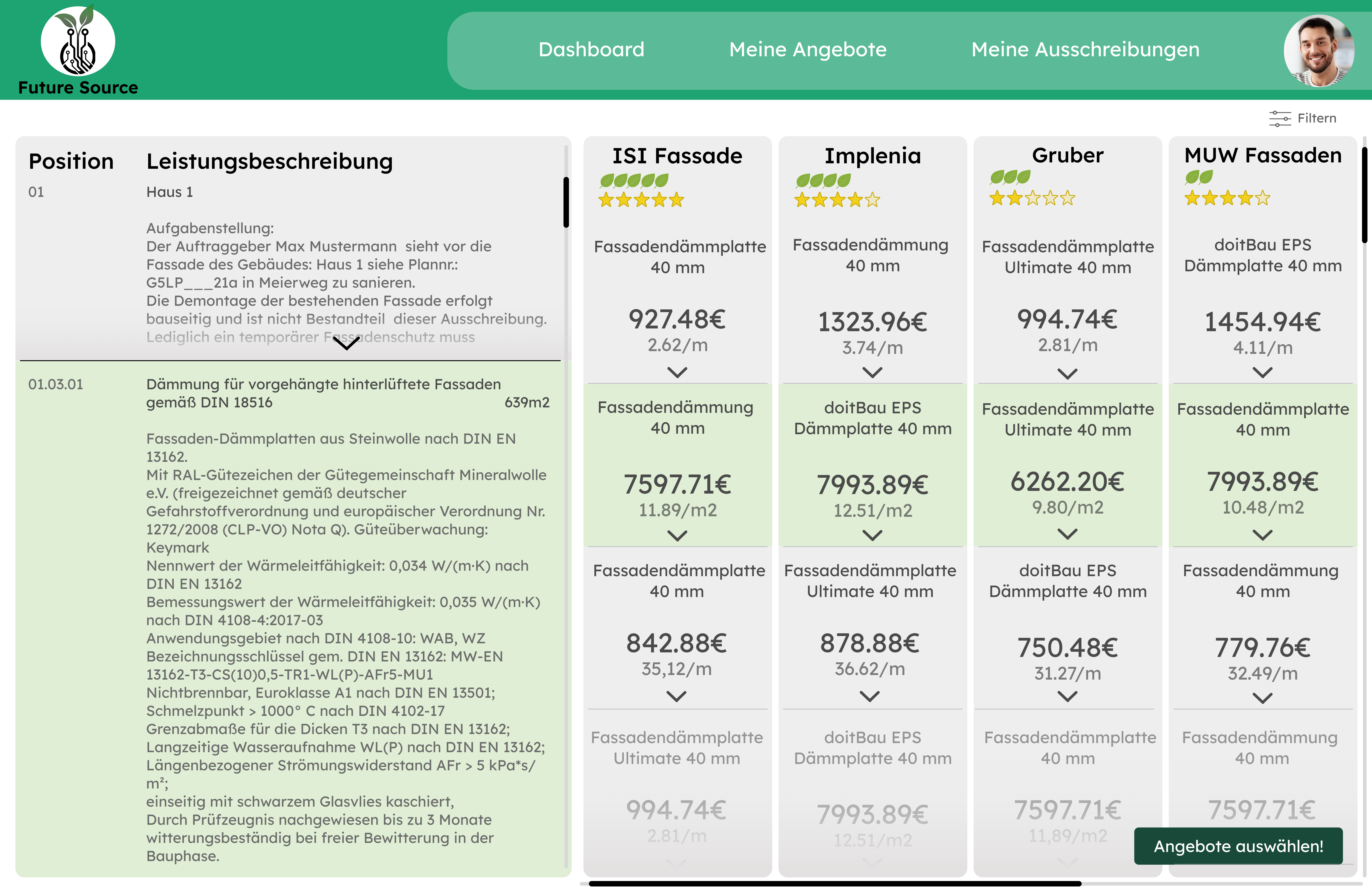Click the Leistungsbeschreibung heading
1372x891 pixels.
[269, 162]
